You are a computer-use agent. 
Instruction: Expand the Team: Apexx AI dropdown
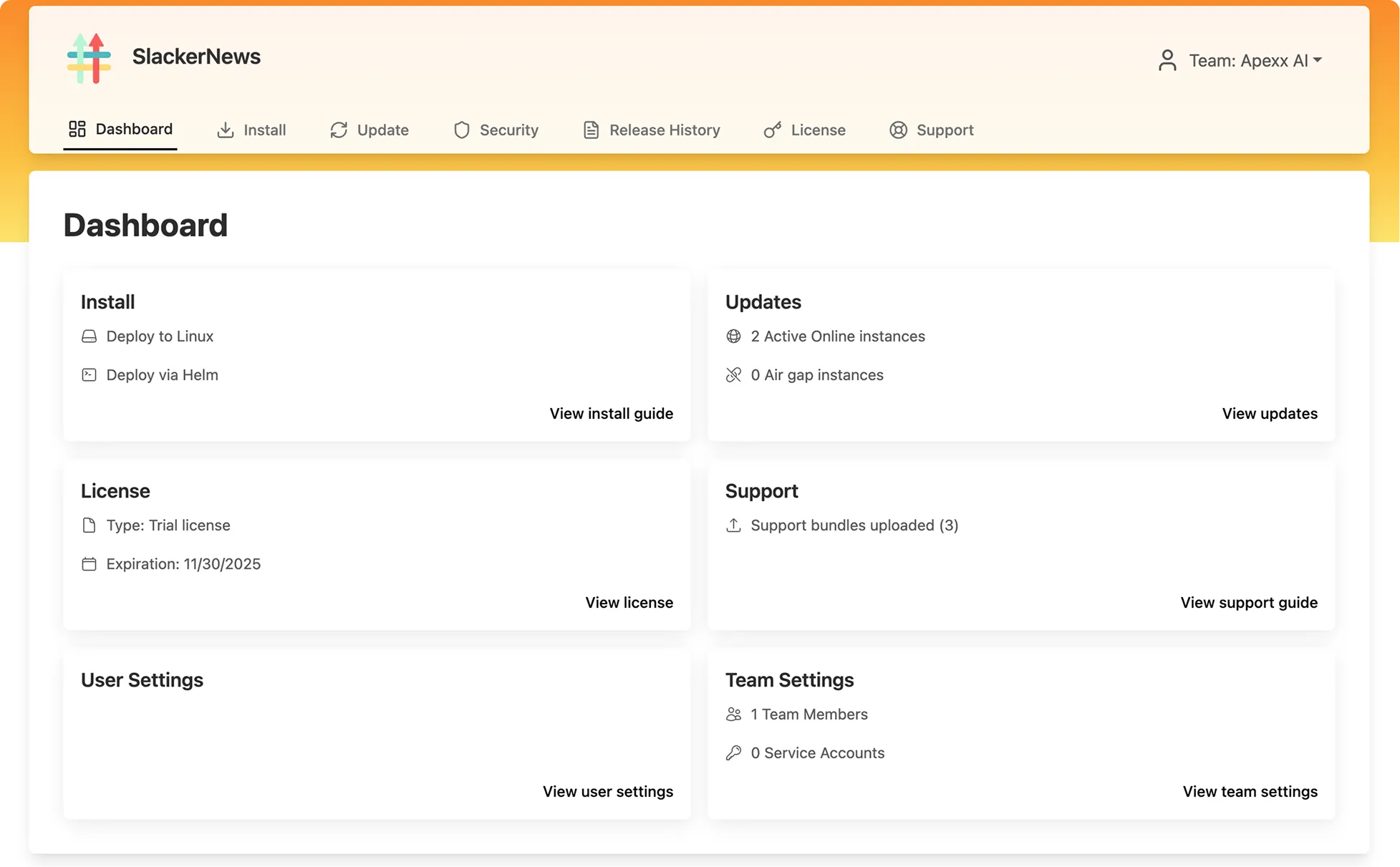pyautogui.click(x=1255, y=60)
